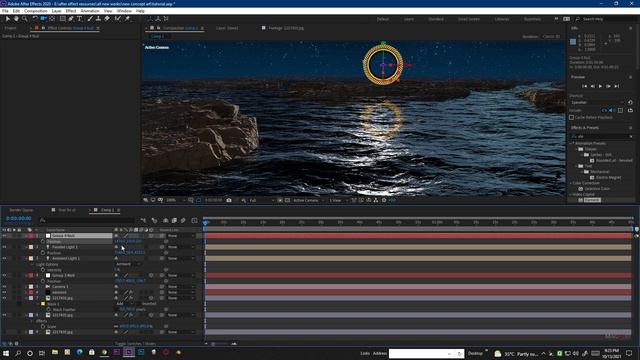Select the Brush tool
Viewport: 640px width, 360px height.
(90, 19)
